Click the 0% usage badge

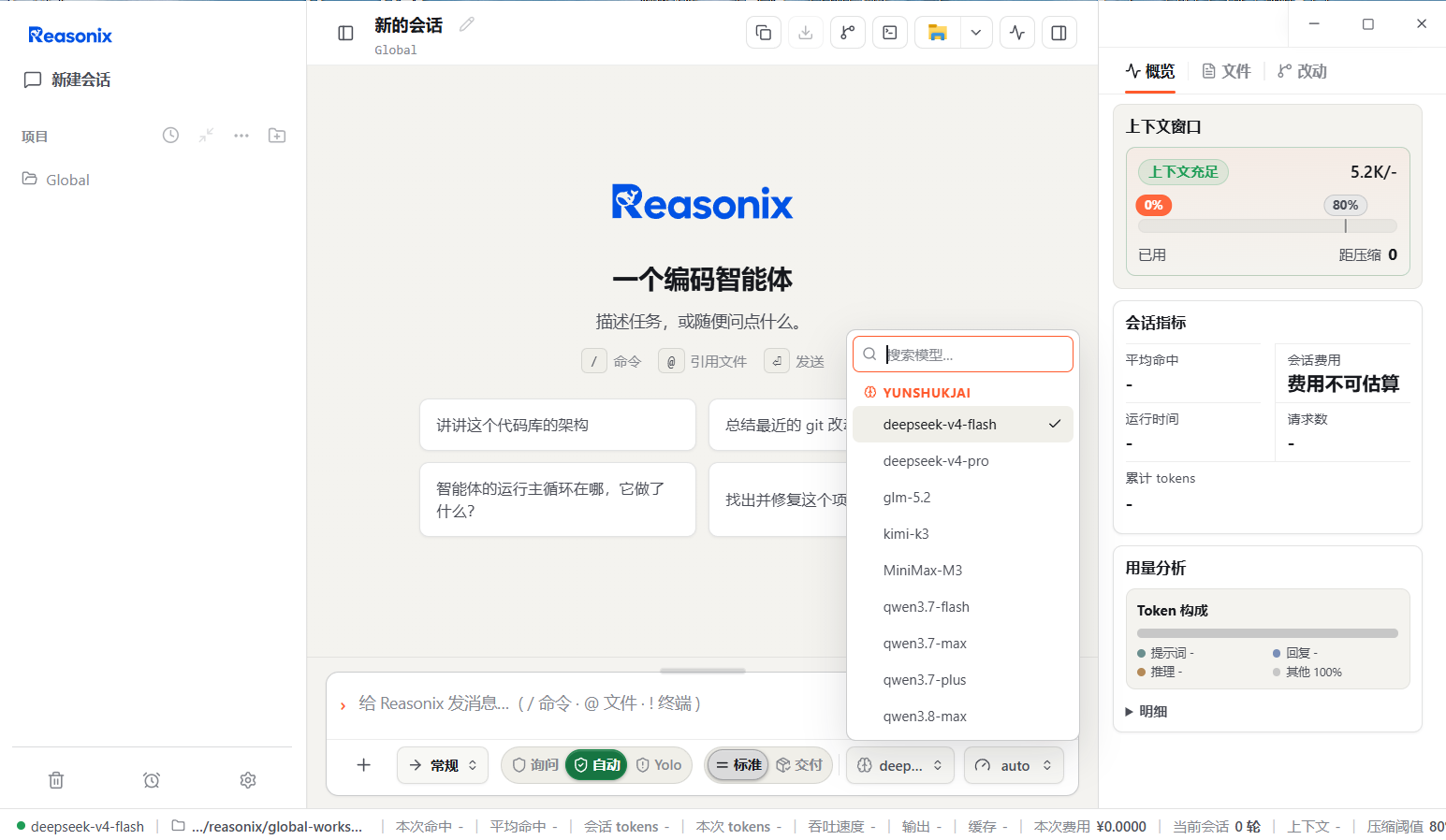tap(1153, 205)
